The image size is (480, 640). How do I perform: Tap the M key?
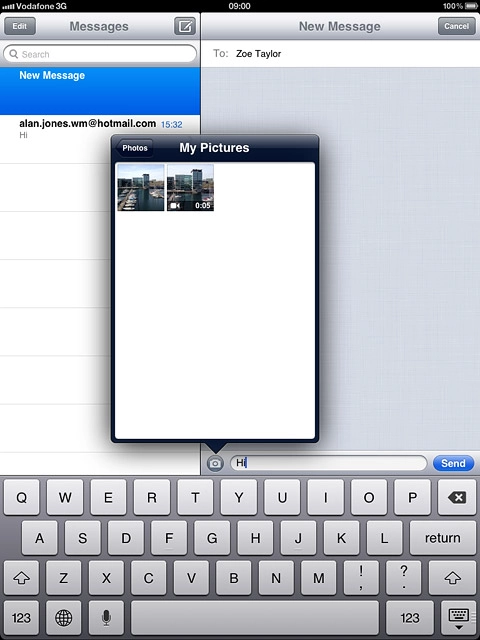(x=318, y=578)
